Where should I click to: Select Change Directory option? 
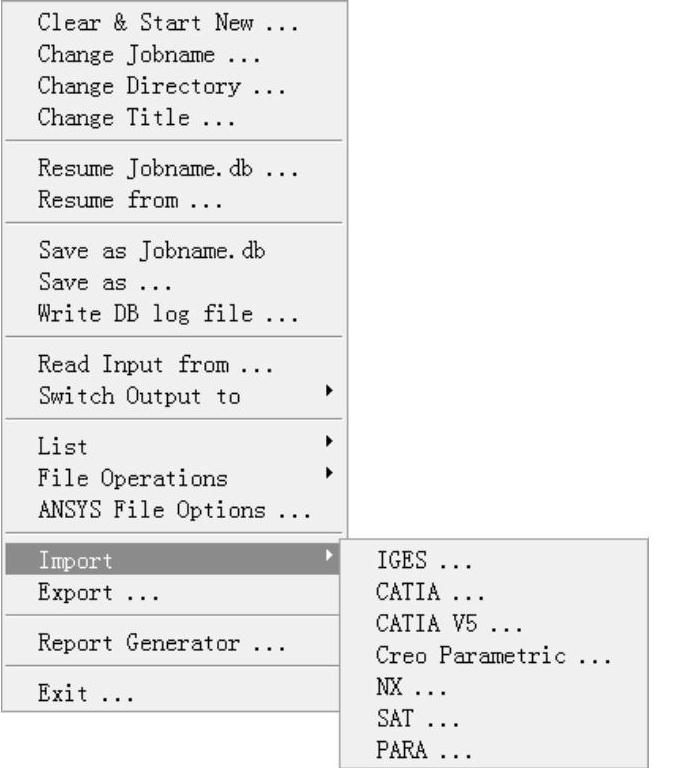click(x=161, y=86)
